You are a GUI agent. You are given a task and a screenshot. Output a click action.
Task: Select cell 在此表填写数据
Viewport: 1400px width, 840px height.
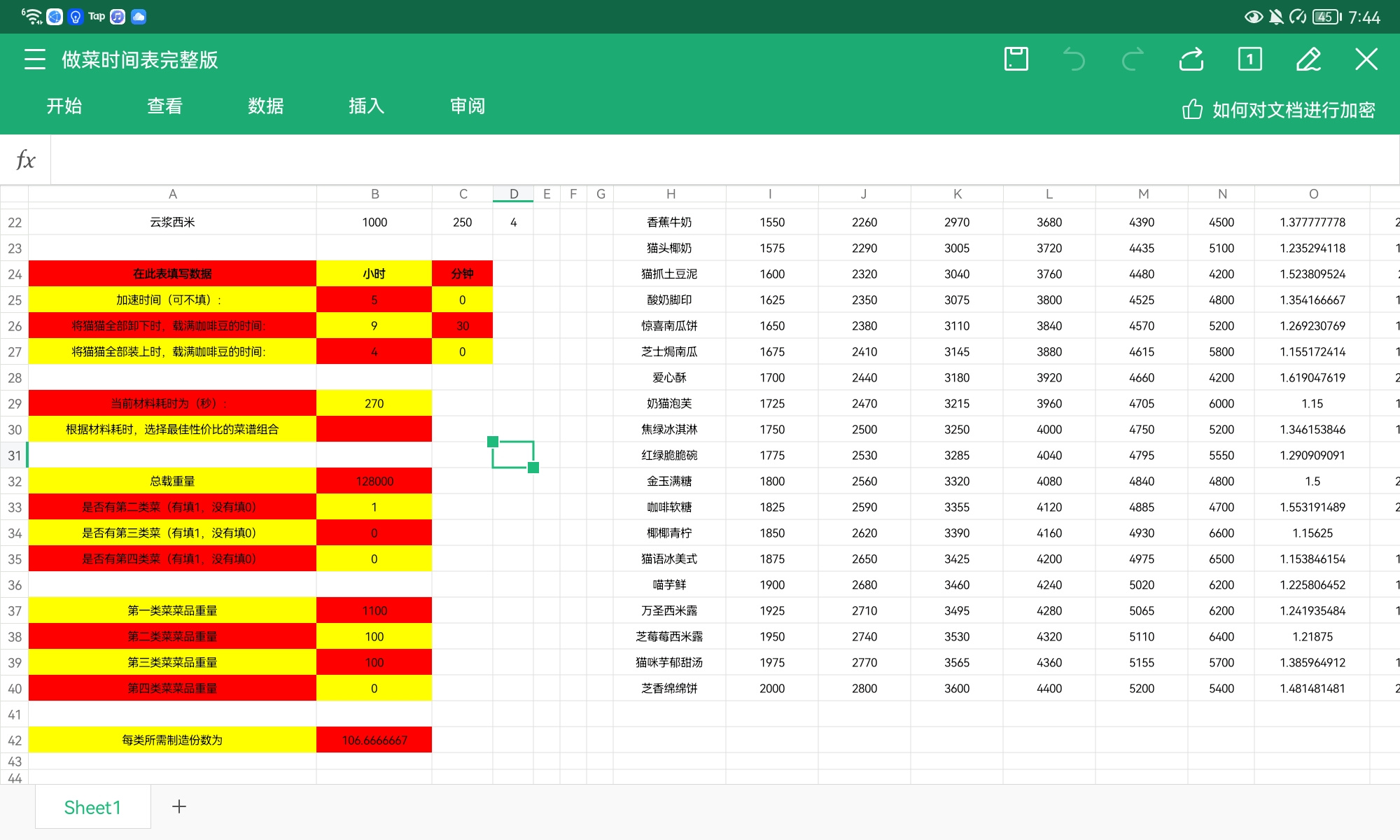(x=172, y=274)
